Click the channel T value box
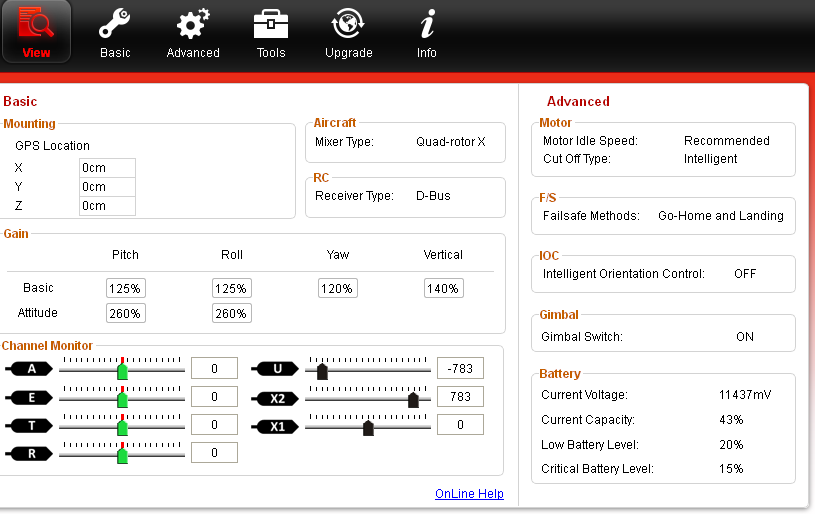 pyautogui.click(x=215, y=425)
